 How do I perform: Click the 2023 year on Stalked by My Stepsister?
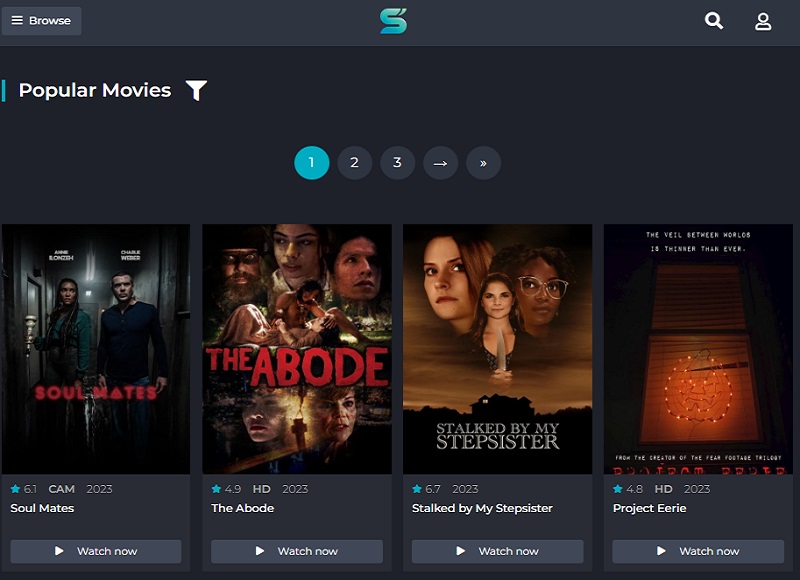[465, 489]
